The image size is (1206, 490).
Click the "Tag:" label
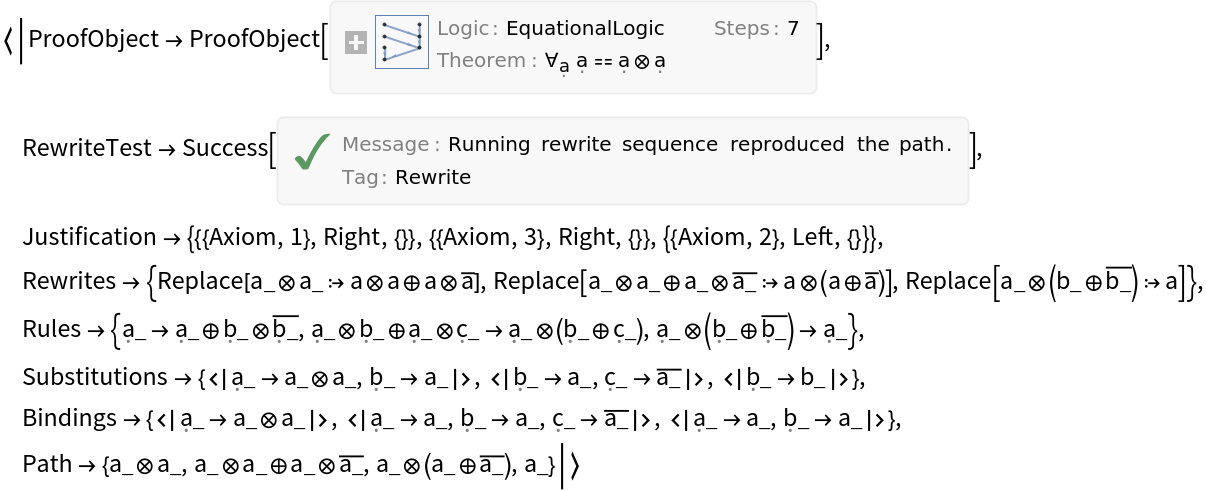[x=365, y=177]
